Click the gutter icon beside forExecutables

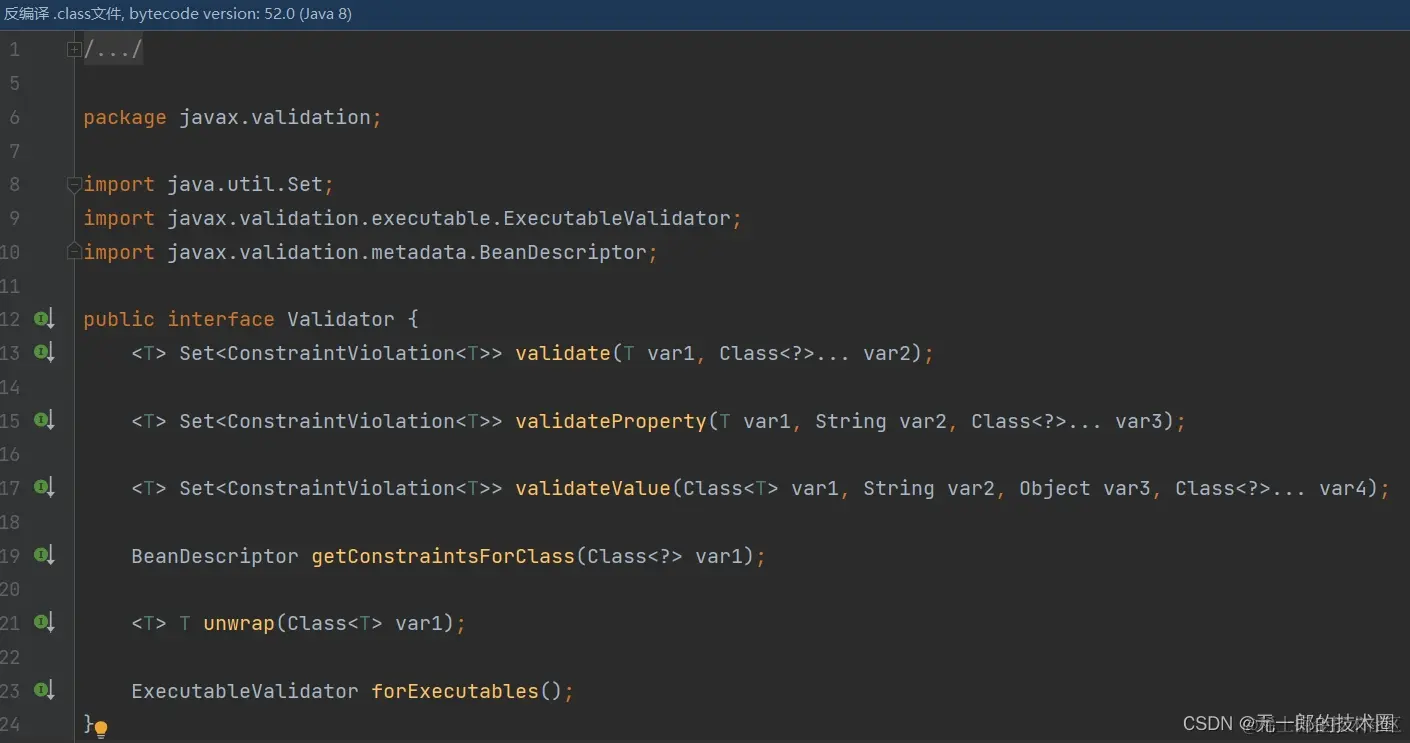coord(43,691)
